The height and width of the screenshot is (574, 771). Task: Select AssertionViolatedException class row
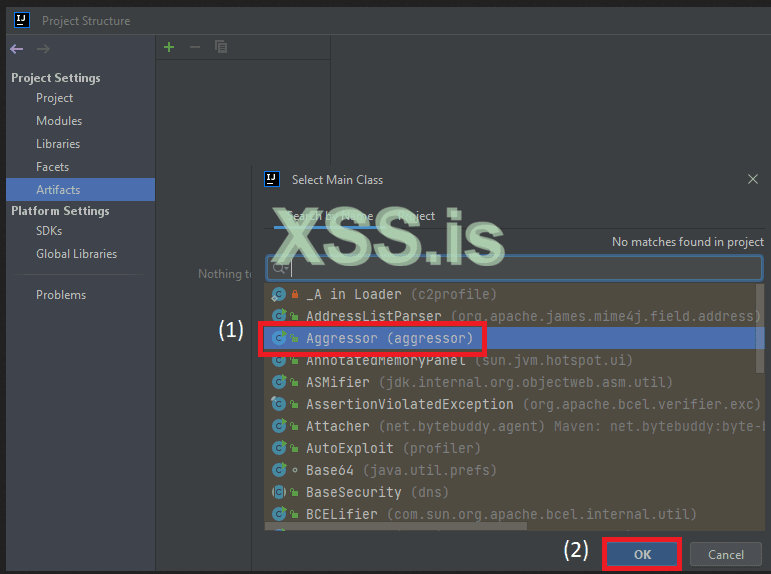515,404
